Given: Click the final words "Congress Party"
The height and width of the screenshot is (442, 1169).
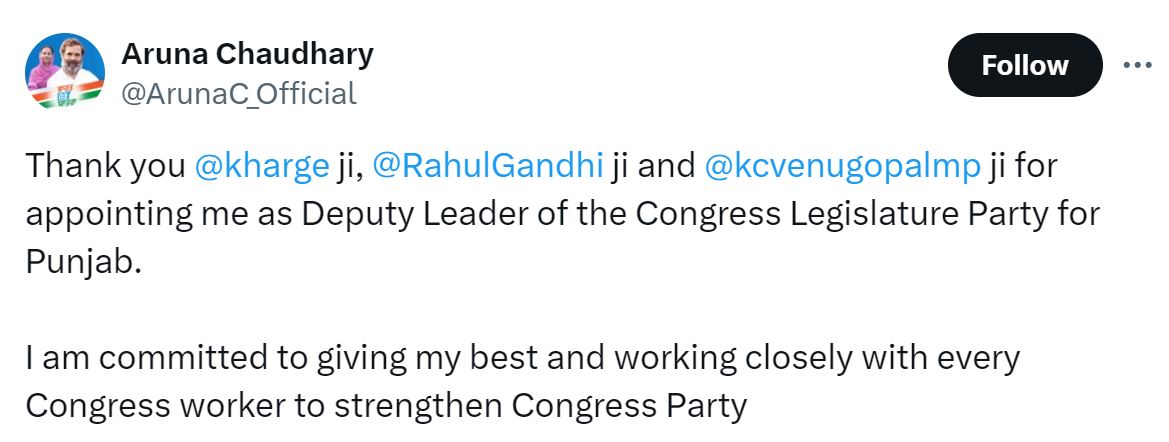Looking at the screenshot, I should click(629, 406).
